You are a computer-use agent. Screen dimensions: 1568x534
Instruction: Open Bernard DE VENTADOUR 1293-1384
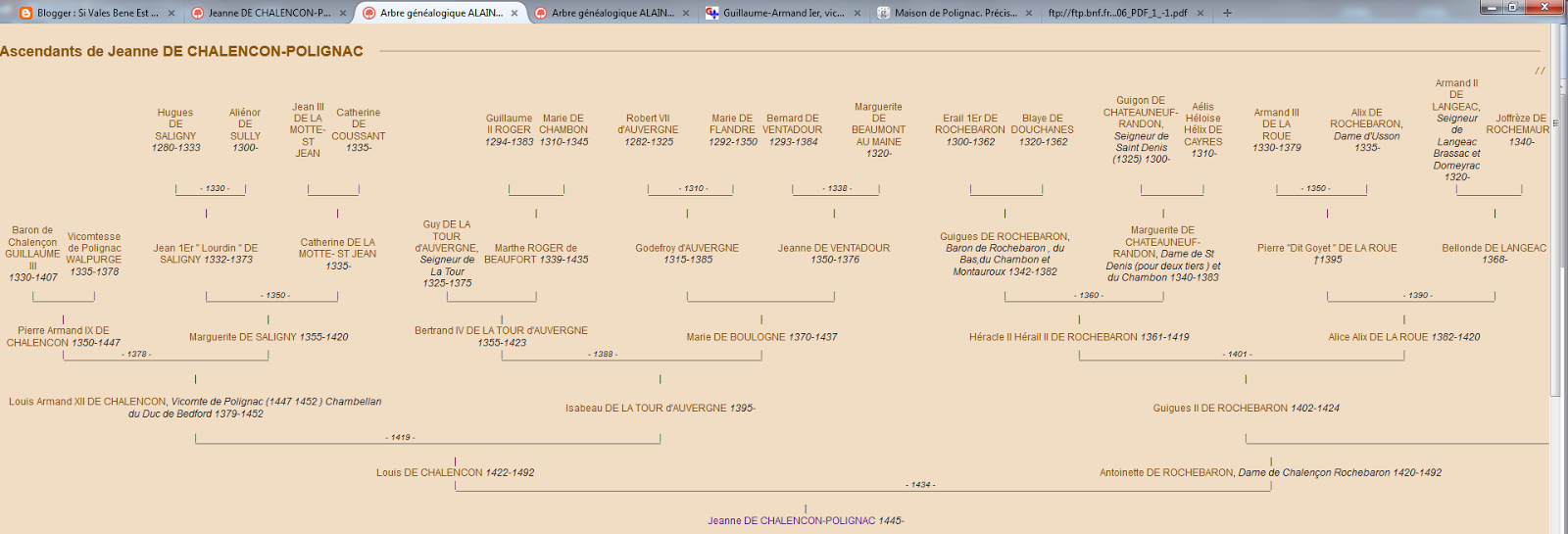[x=793, y=130]
